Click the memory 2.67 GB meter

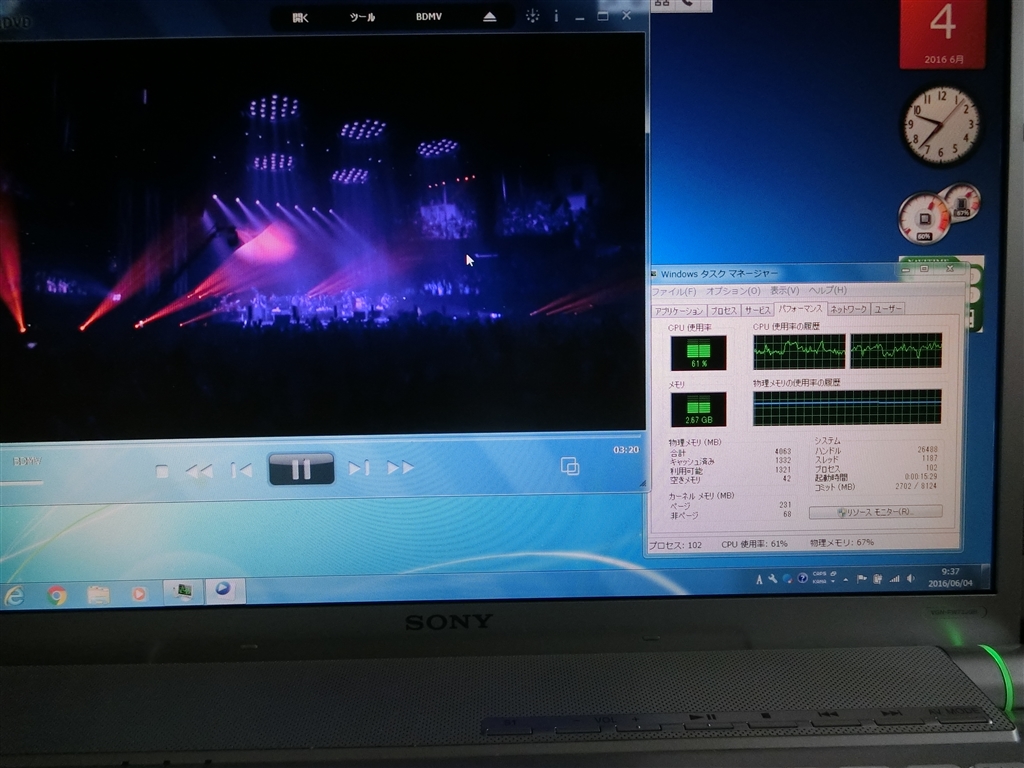click(x=698, y=409)
